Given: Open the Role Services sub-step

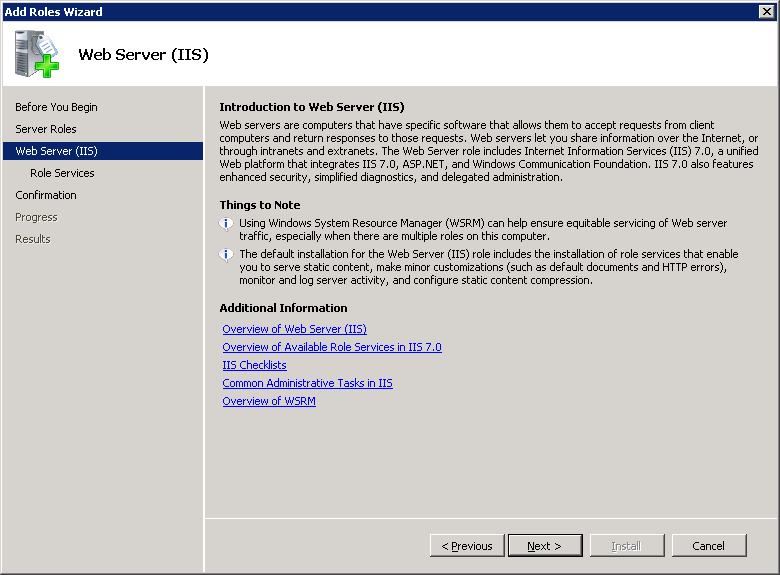Looking at the screenshot, I should tap(62, 173).
